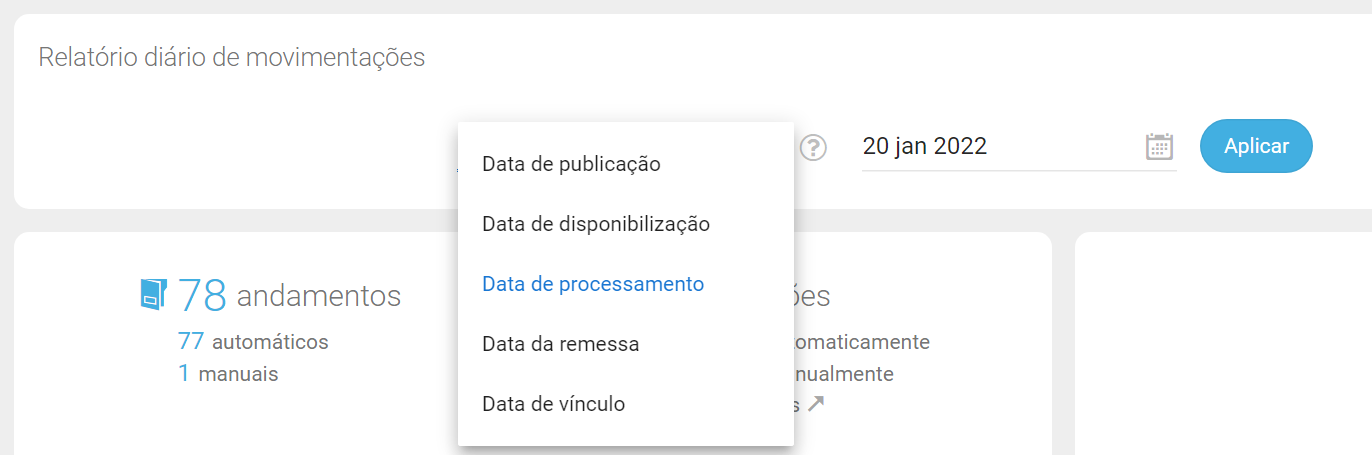Select "Data de publicação" option
This screenshot has width=1372, height=455.
[x=571, y=164]
